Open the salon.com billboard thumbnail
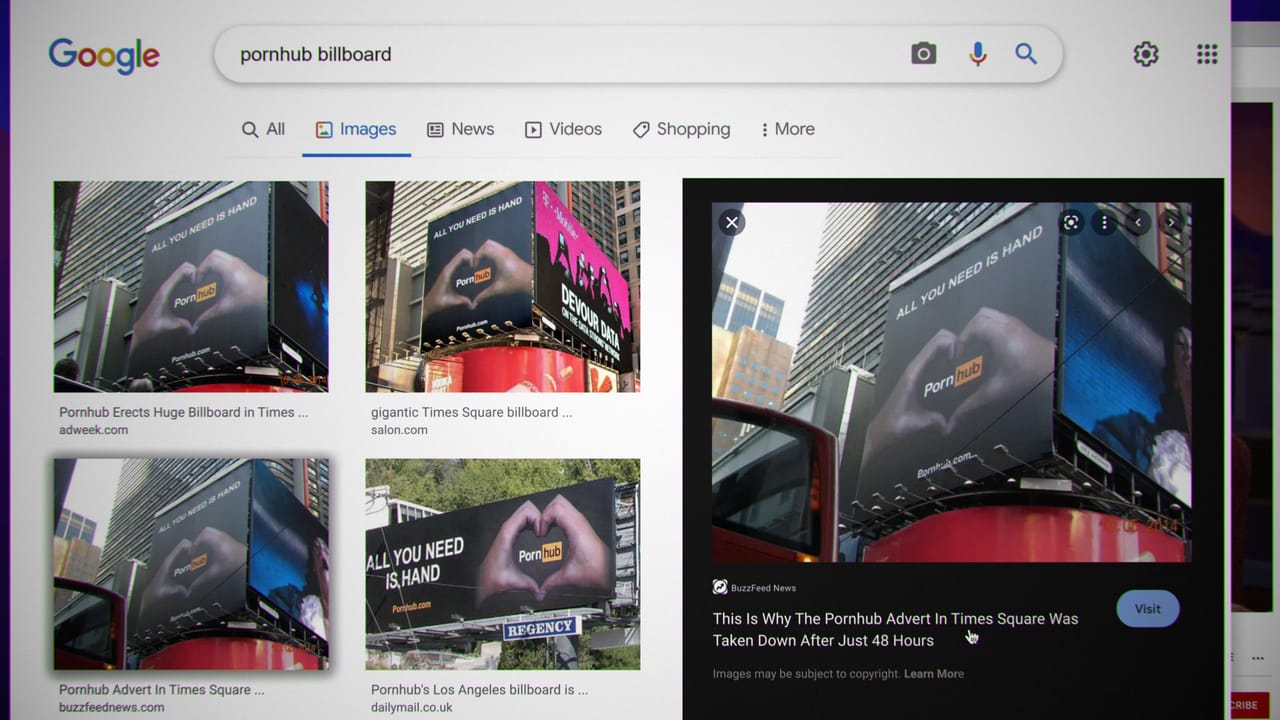 503,286
